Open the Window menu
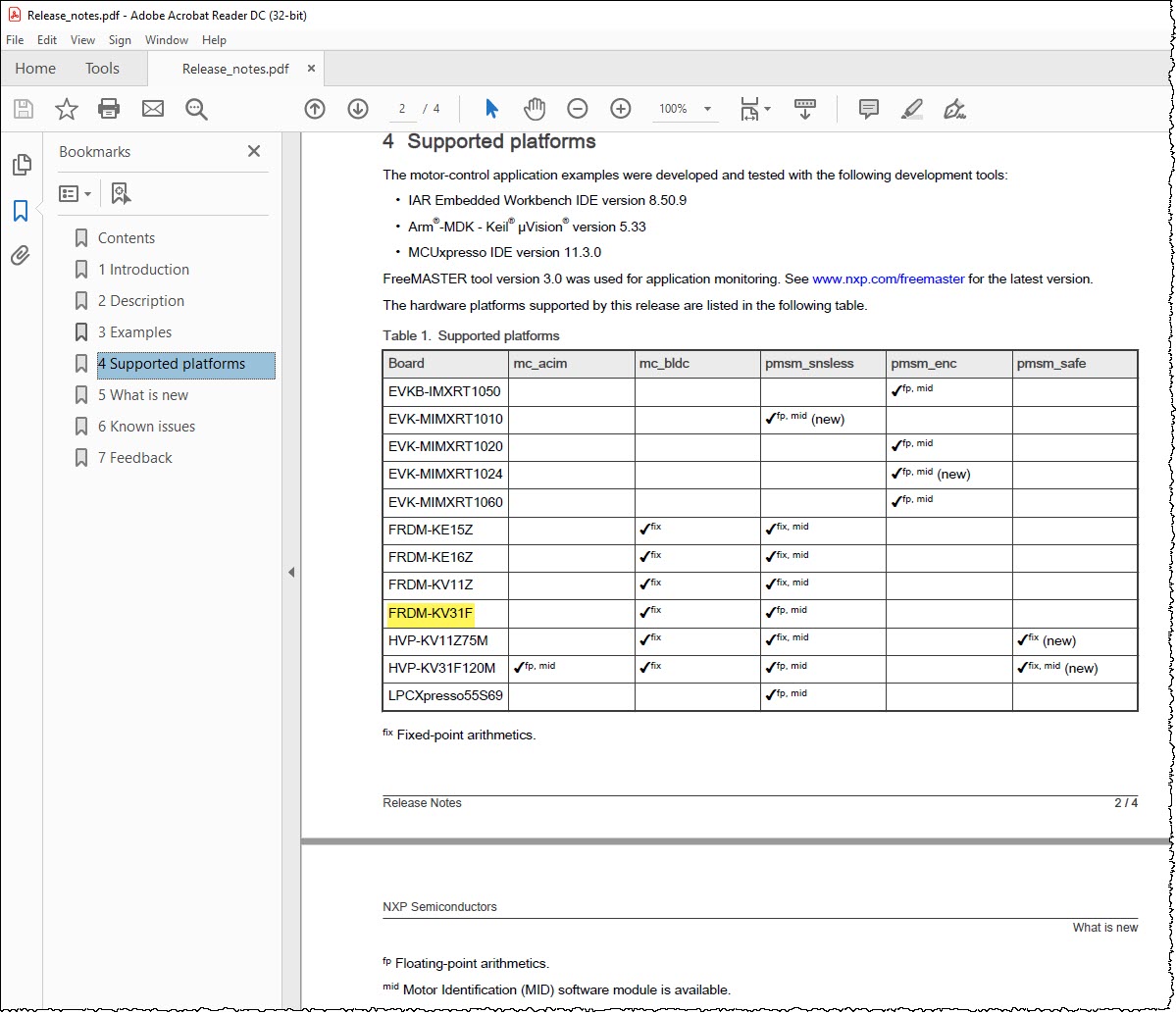Screen dimensions: 1176x1014 coord(167,40)
